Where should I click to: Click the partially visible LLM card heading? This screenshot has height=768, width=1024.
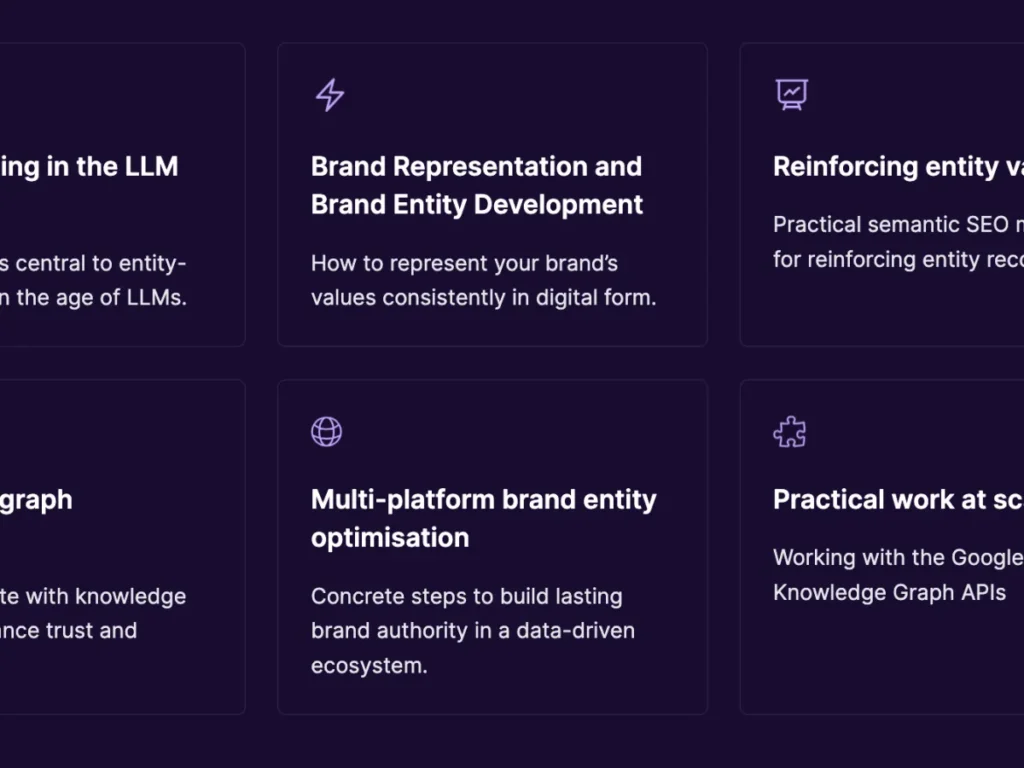pyautogui.click(x=90, y=166)
